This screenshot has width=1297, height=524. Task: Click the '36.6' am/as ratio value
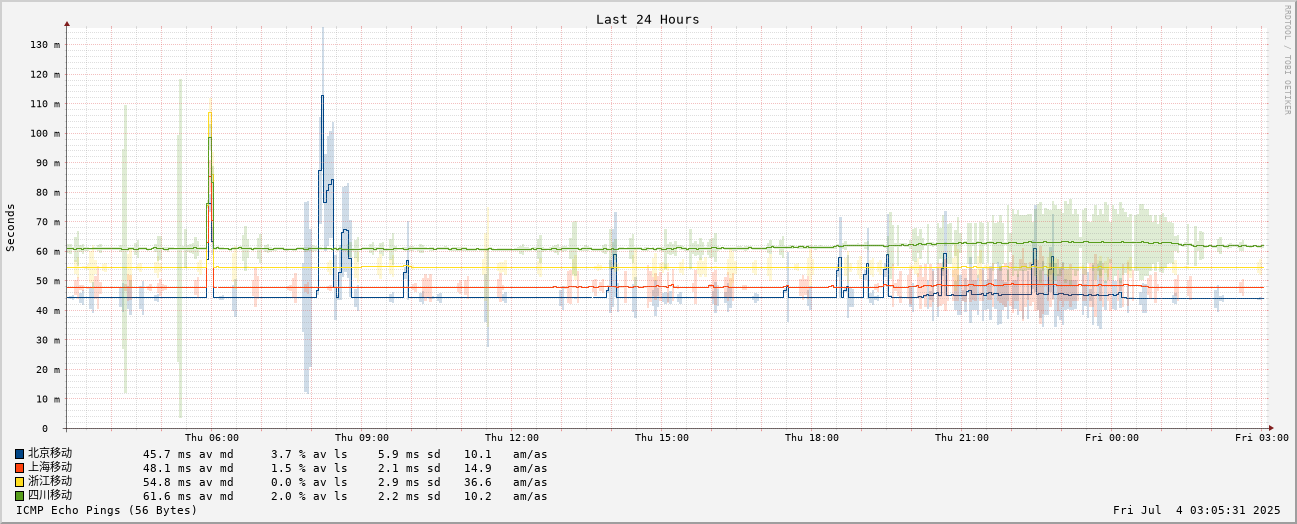(477, 482)
